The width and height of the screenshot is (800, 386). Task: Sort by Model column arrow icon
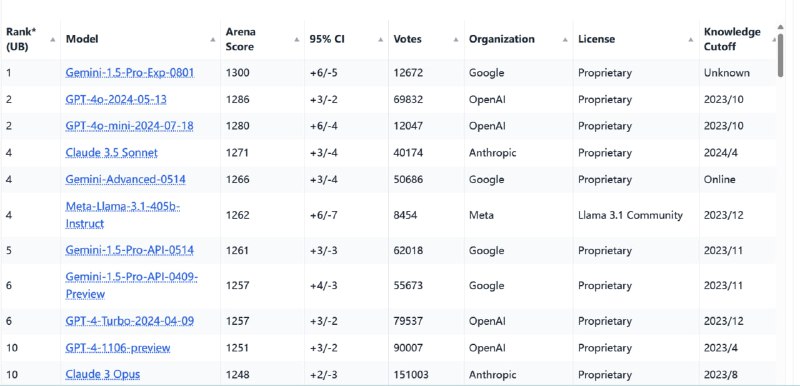click(213, 40)
